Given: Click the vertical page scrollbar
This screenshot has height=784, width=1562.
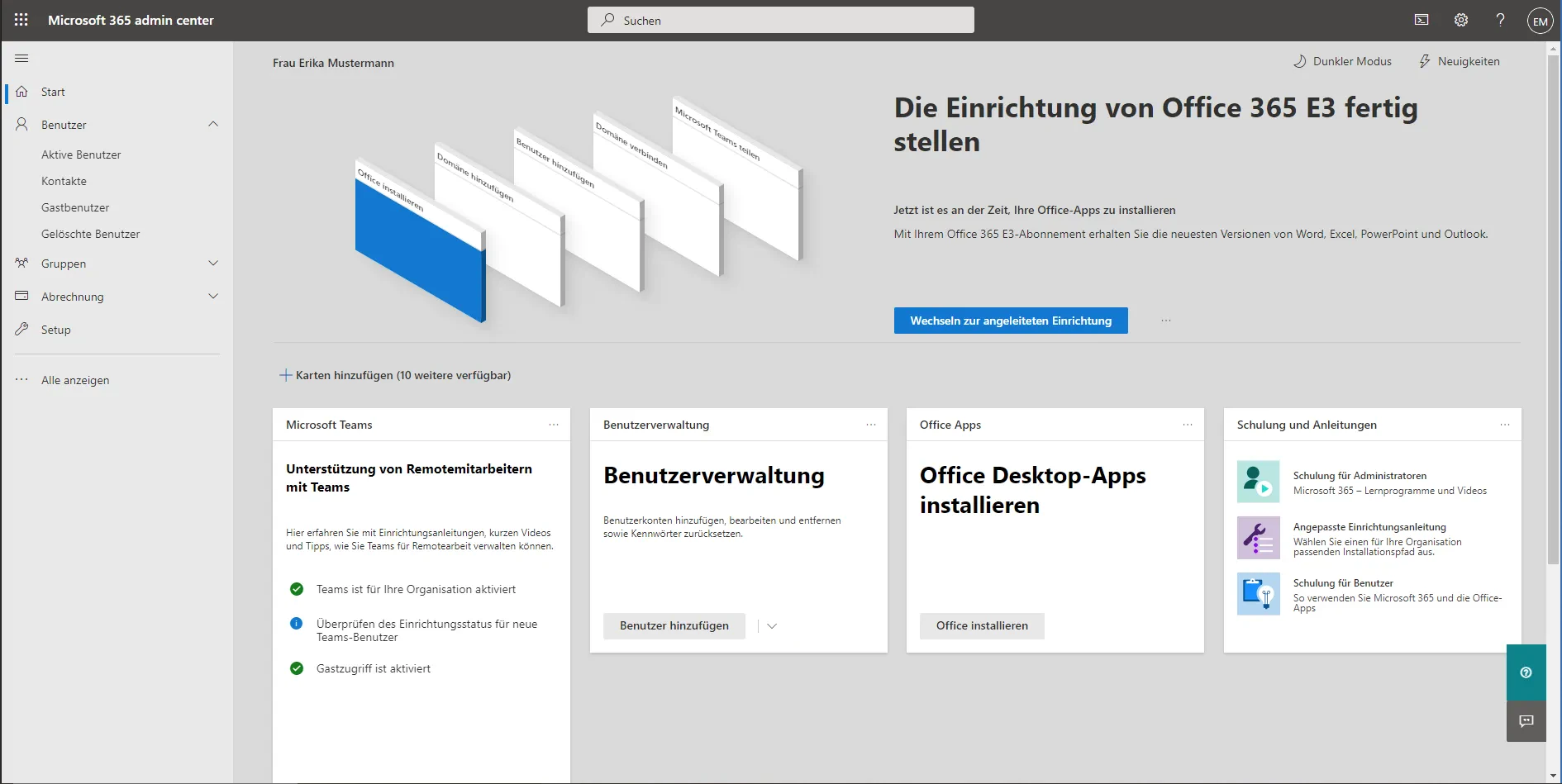Looking at the screenshot, I should coord(1554,310).
